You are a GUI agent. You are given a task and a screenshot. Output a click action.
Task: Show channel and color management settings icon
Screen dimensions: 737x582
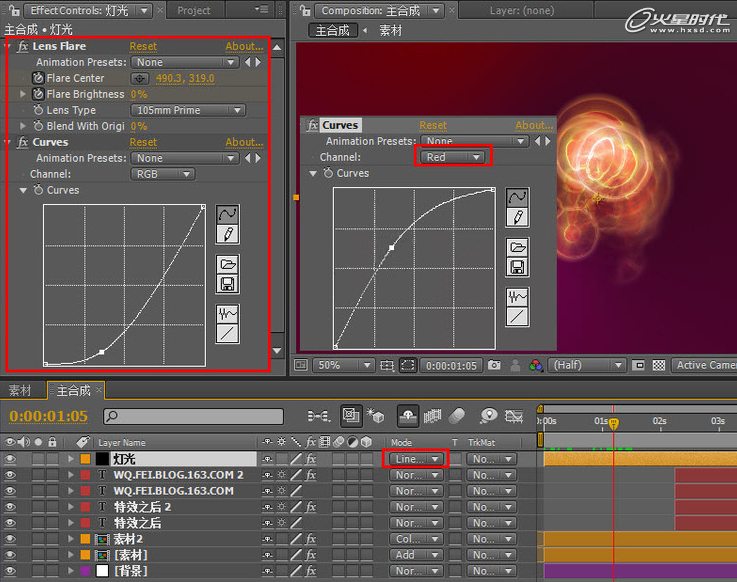[535, 365]
